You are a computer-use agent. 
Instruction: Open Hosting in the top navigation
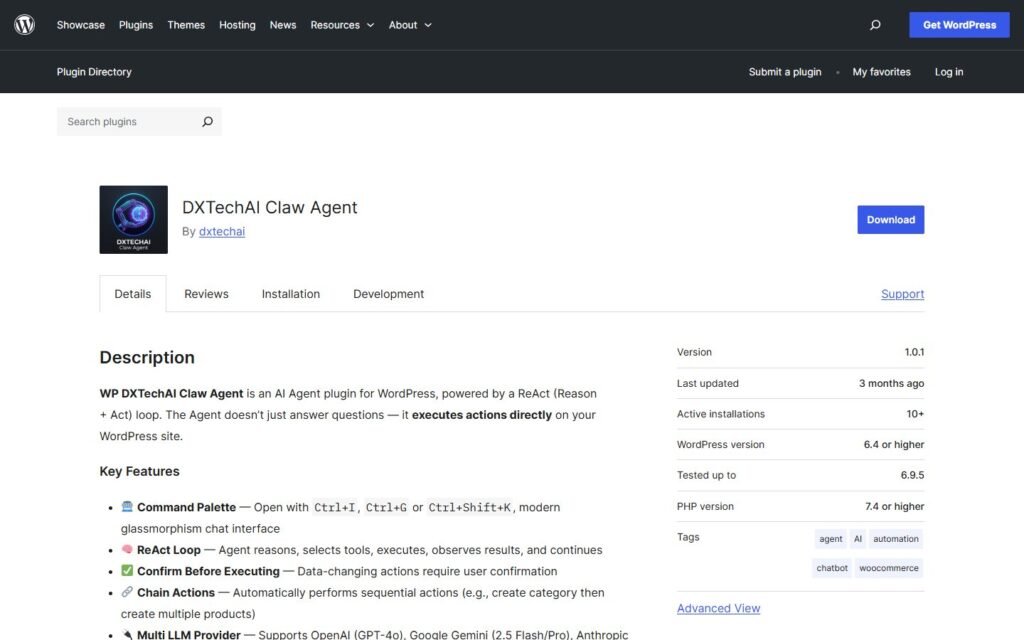(x=237, y=25)
